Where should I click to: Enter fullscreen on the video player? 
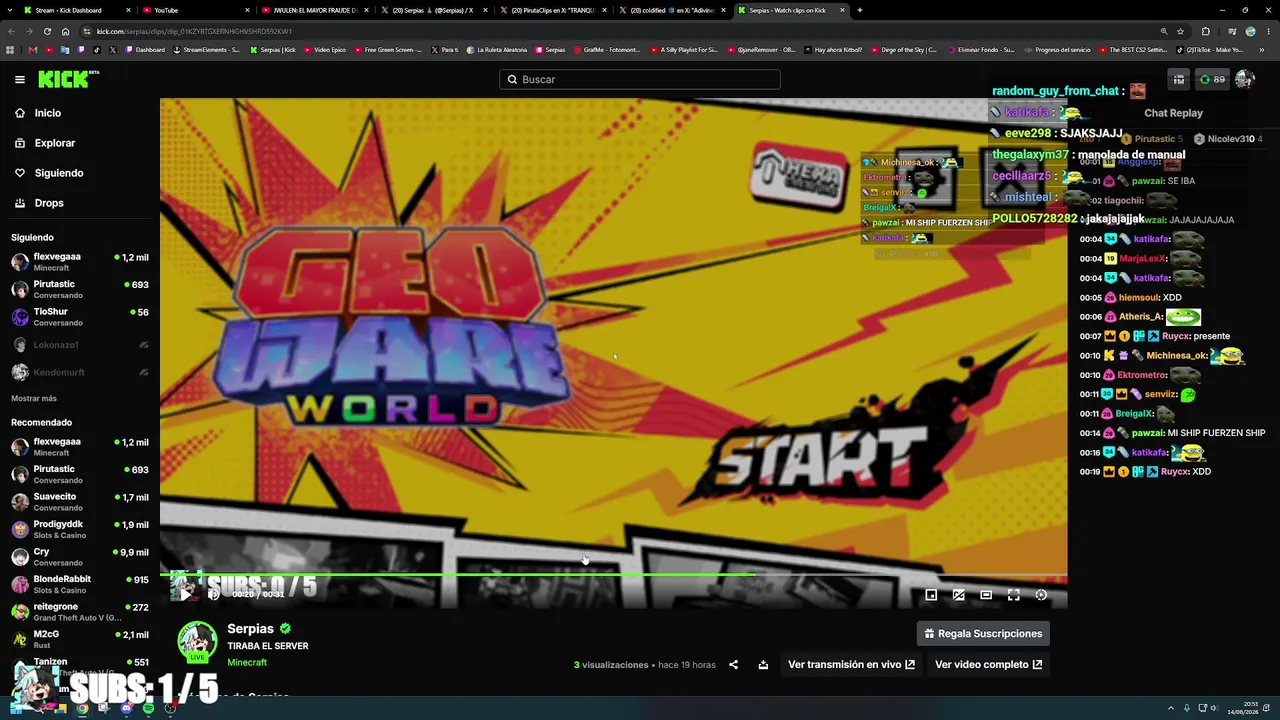tap(1014, 595)
